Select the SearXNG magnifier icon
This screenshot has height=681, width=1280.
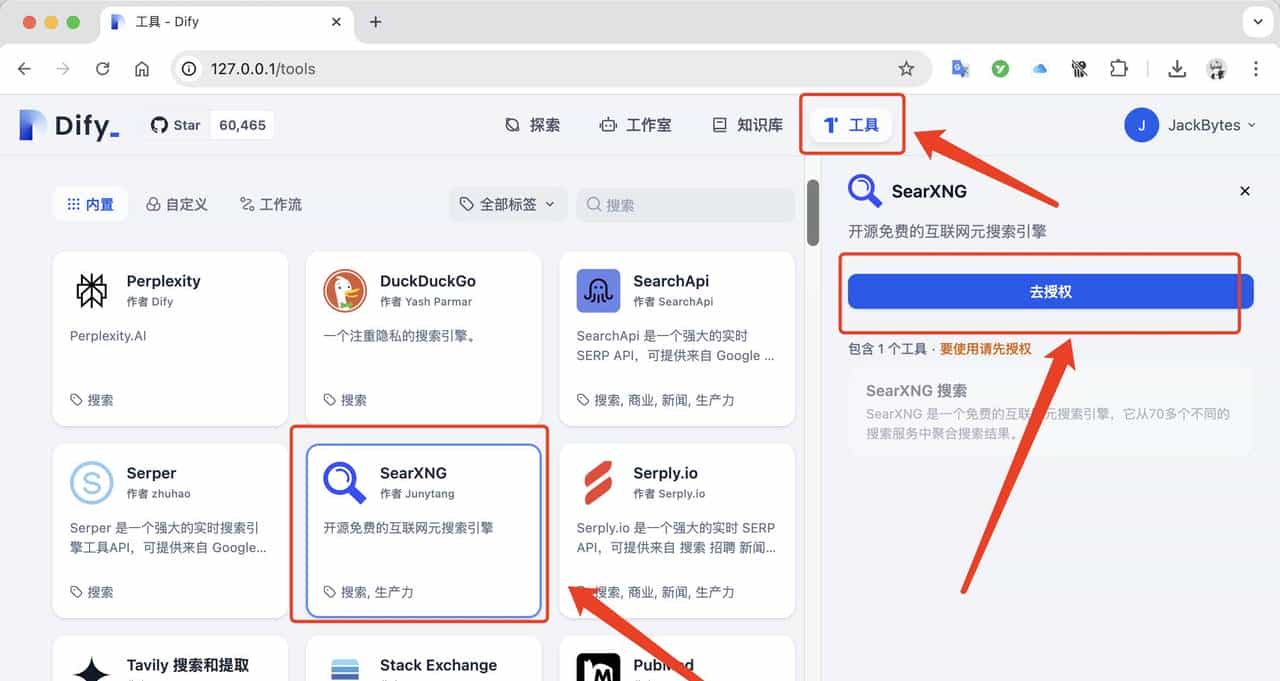tap(343, 482)
